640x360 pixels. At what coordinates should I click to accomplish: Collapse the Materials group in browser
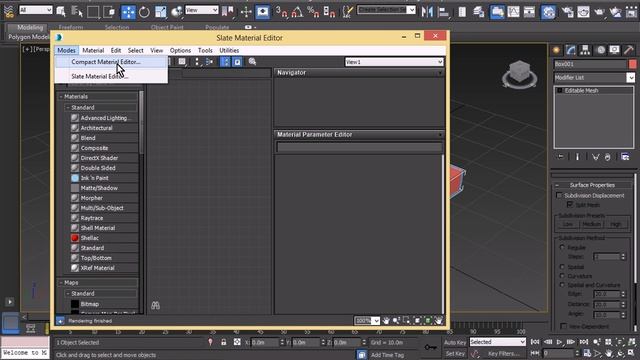point(61,97)
